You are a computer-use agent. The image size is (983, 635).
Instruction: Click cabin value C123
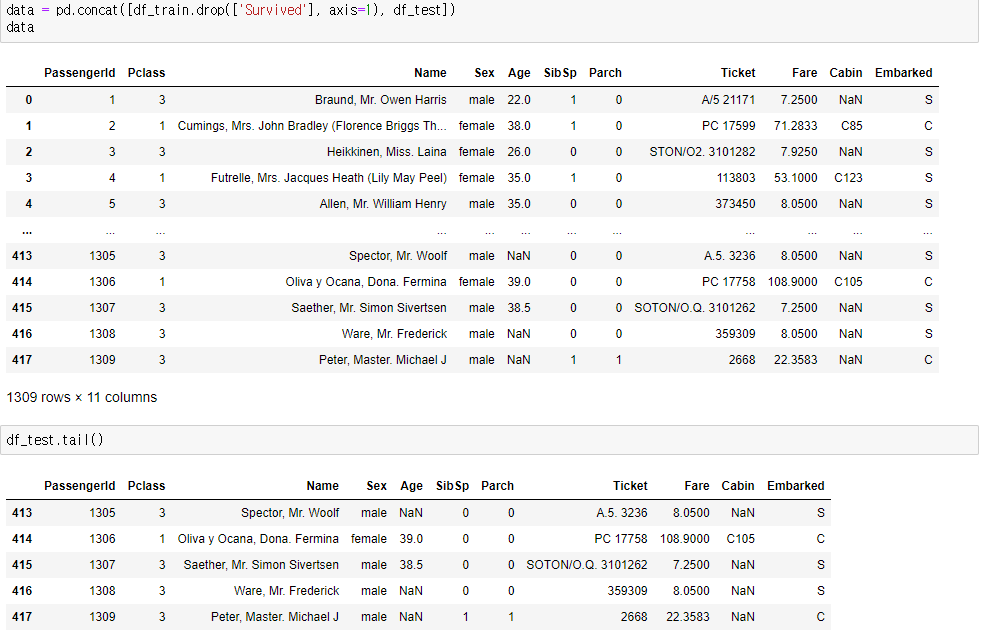[848, 178]
